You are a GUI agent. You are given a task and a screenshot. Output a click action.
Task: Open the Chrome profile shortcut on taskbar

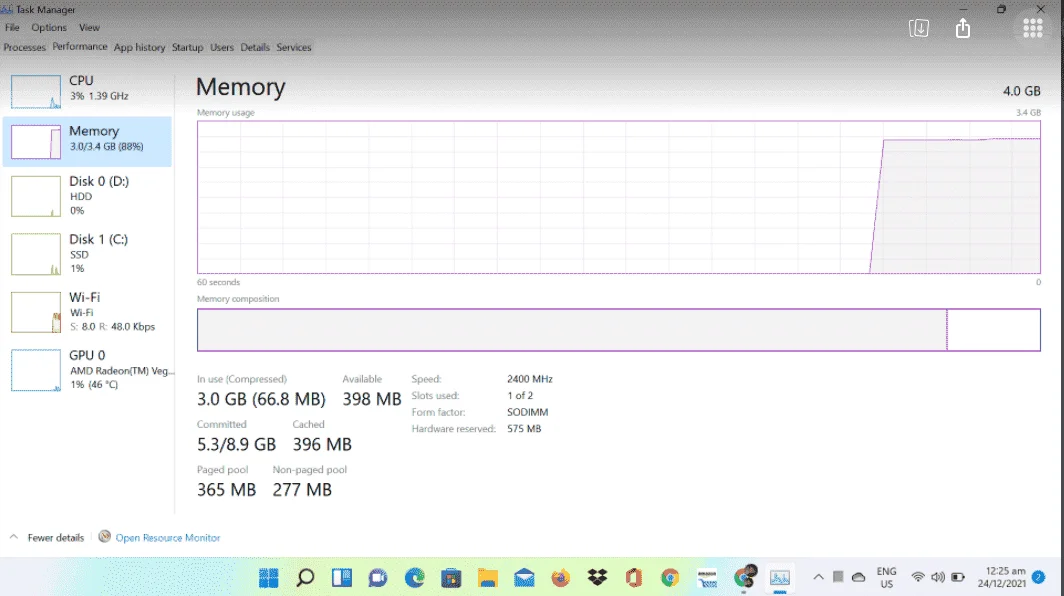pyautogui.click(x=744, y=576)
